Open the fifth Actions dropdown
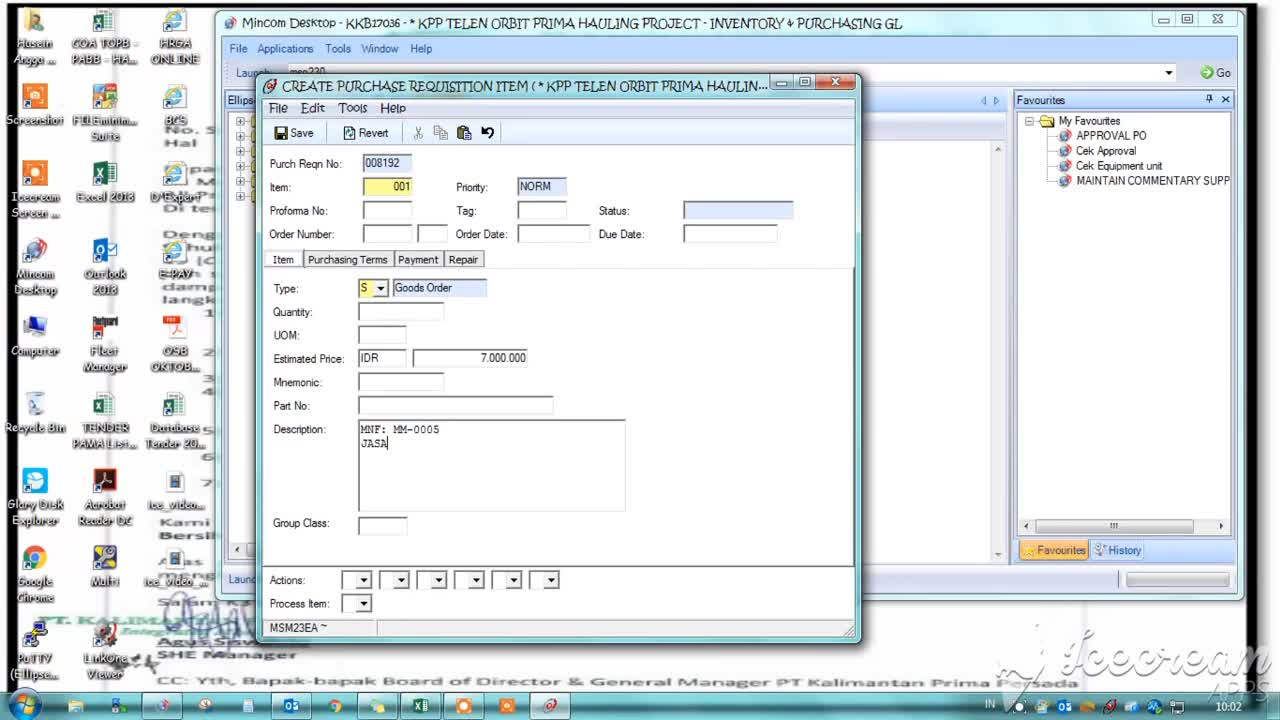 [x=513, y=580]
